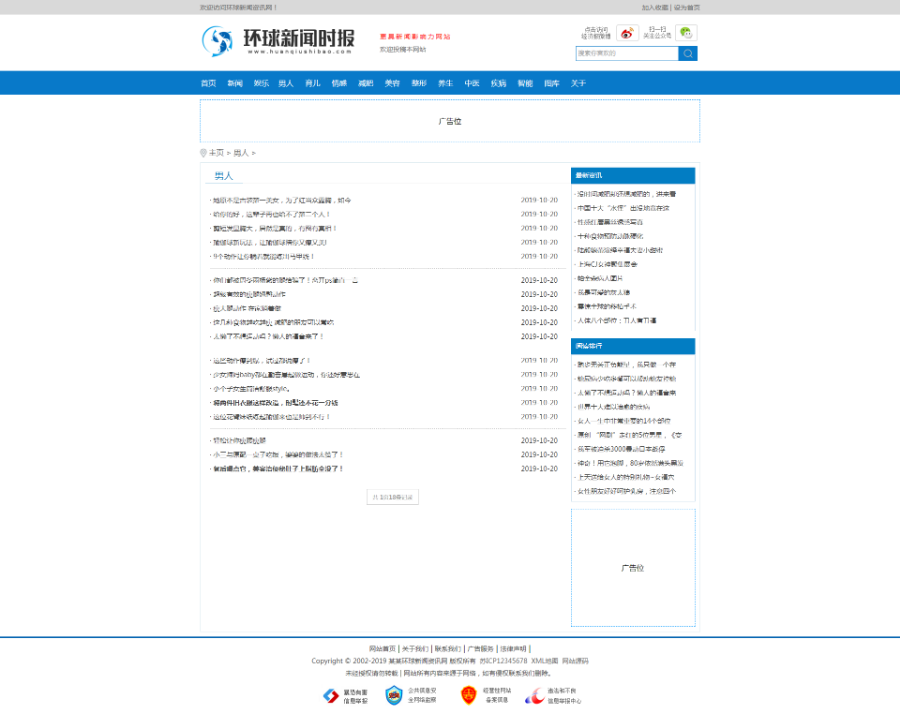
Task: Click the top 广告位 banner area
Action: [x=450, y=121]
